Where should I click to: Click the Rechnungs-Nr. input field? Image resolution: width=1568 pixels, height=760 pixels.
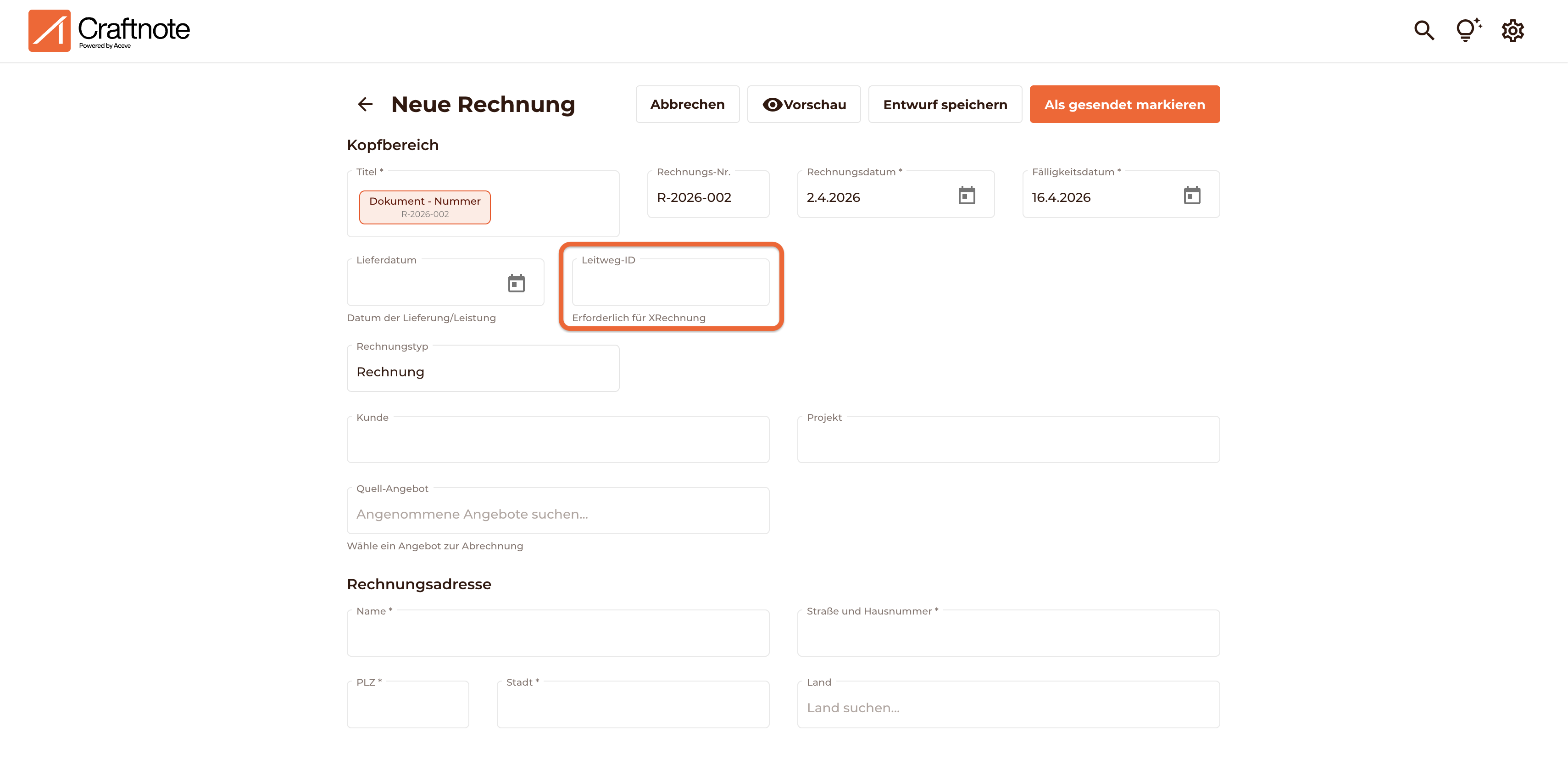(x=708, y=197)
